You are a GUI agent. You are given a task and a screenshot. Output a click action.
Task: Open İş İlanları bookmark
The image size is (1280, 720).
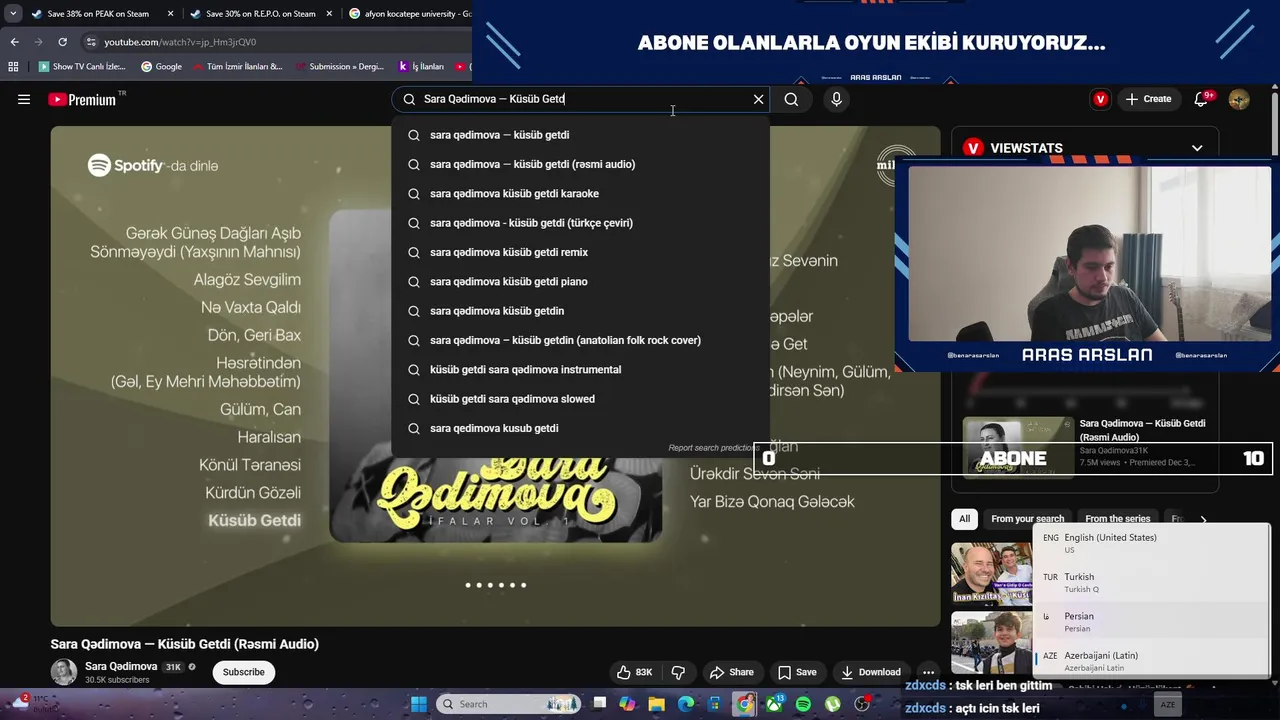point(421,67)
